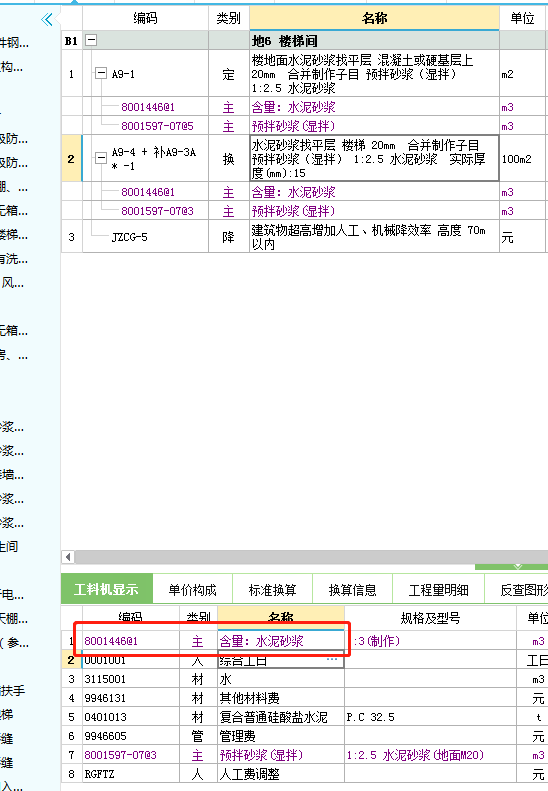Click the 单位 column header in upper table
This screenshot has height=791, width=548.
click(522, 19)
